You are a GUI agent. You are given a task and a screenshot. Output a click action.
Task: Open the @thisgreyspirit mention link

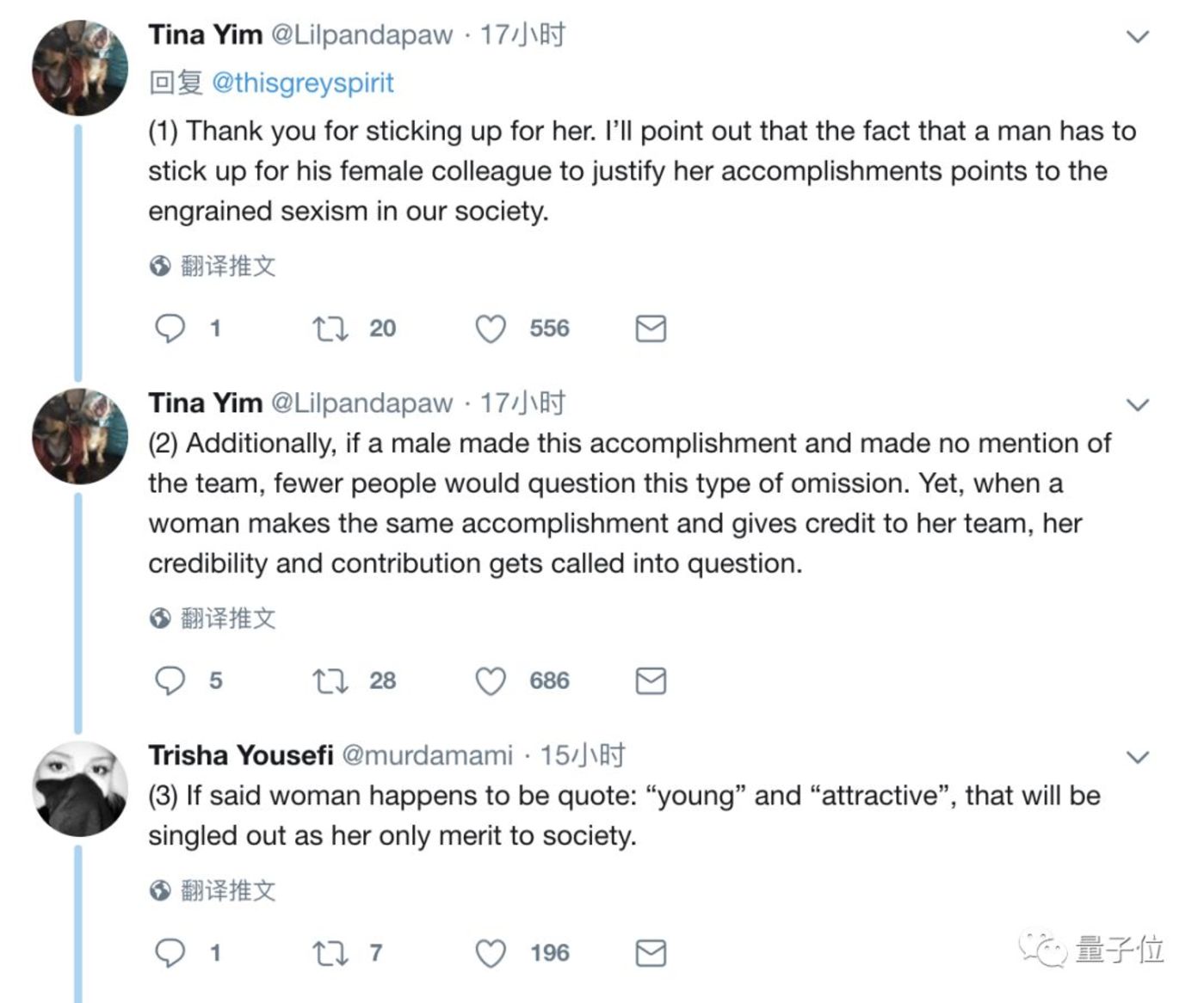[x=302, y=83]
